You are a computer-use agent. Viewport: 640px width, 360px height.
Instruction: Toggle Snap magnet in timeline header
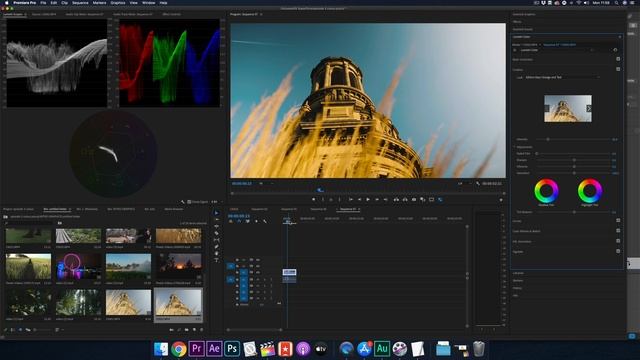pos(239,221)
